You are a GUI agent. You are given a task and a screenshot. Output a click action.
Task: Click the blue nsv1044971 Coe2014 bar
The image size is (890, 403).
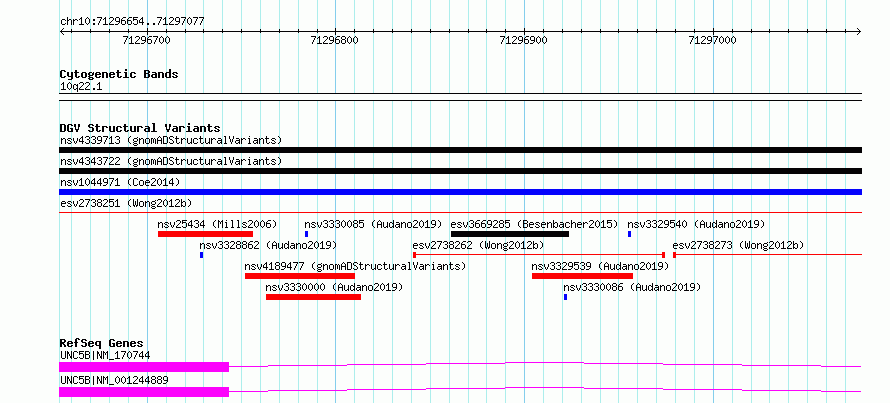pos(460,192)
